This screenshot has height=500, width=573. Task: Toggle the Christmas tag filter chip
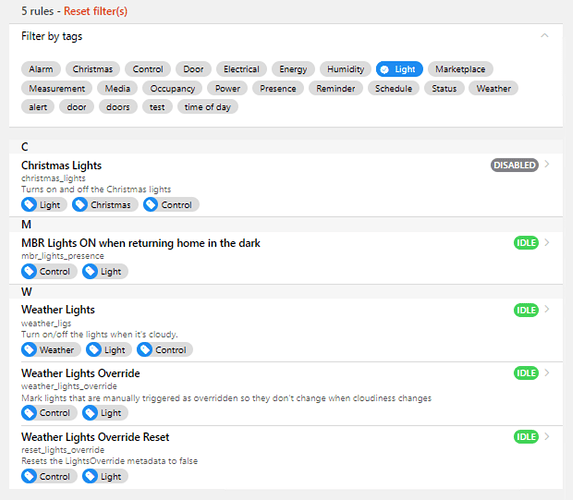[92, 69]
